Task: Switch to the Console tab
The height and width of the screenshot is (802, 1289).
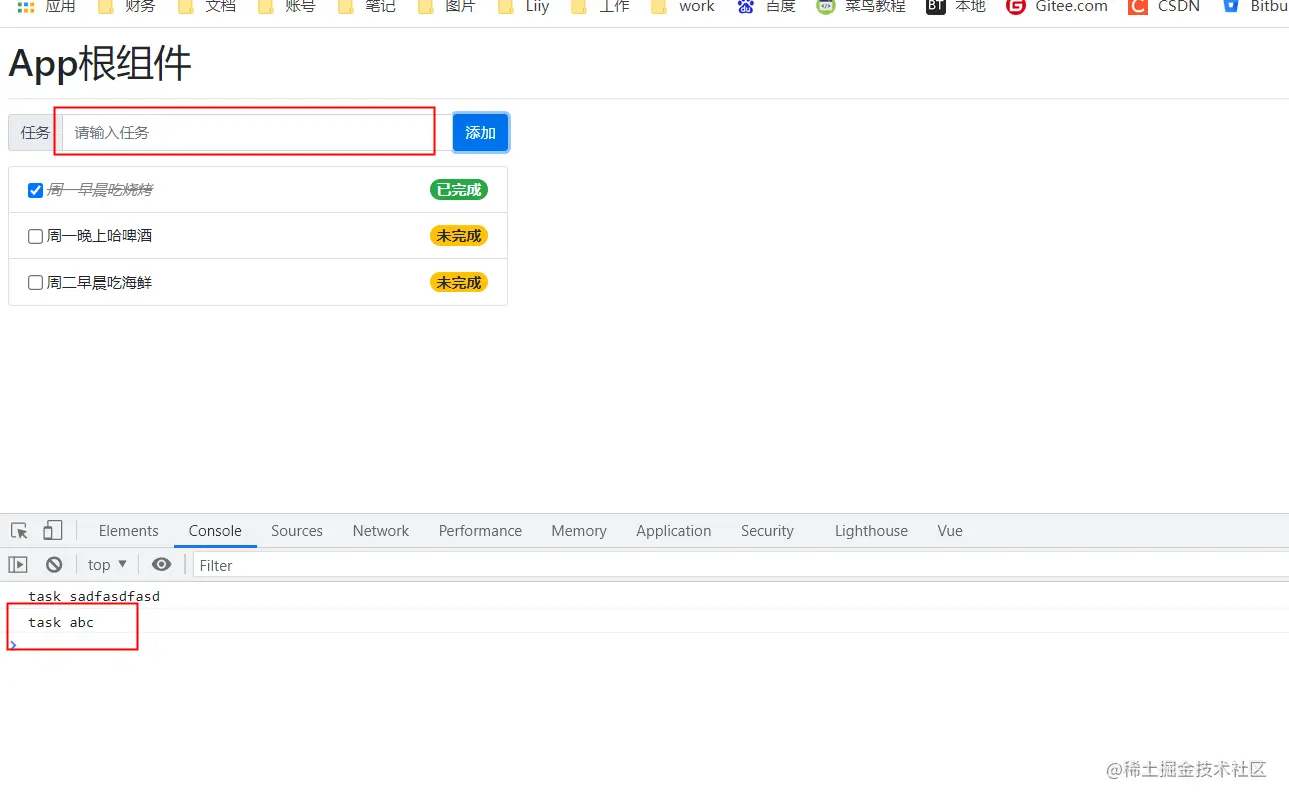Action: [215, 531]
